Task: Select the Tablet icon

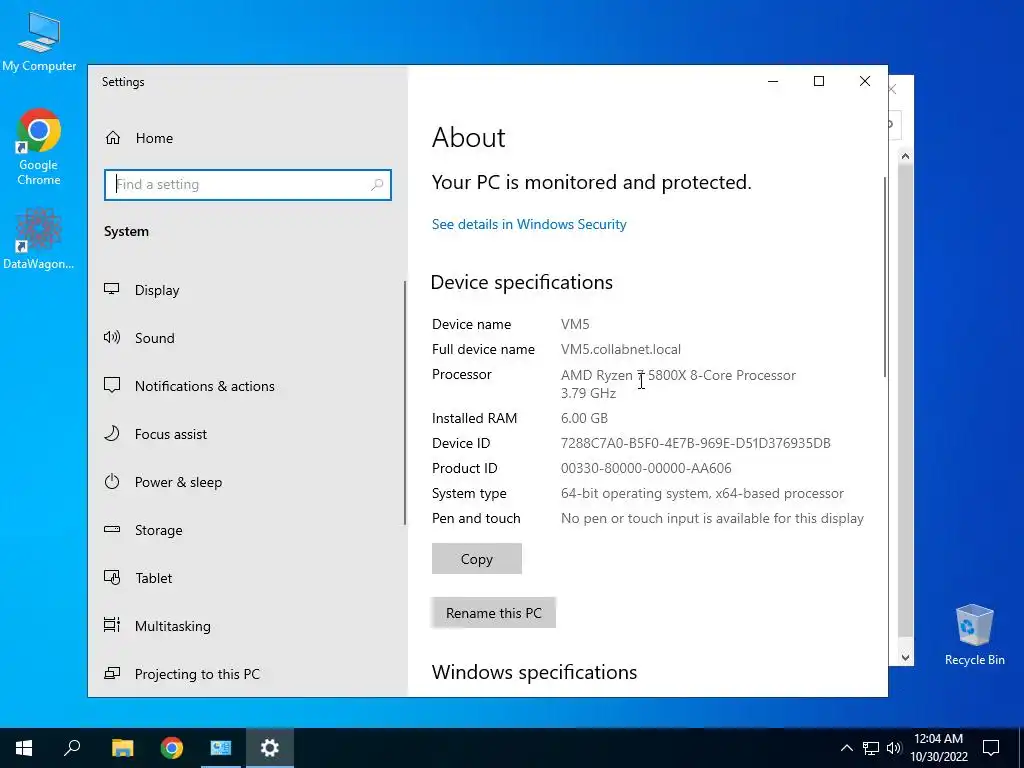Action: coord(112,578)
